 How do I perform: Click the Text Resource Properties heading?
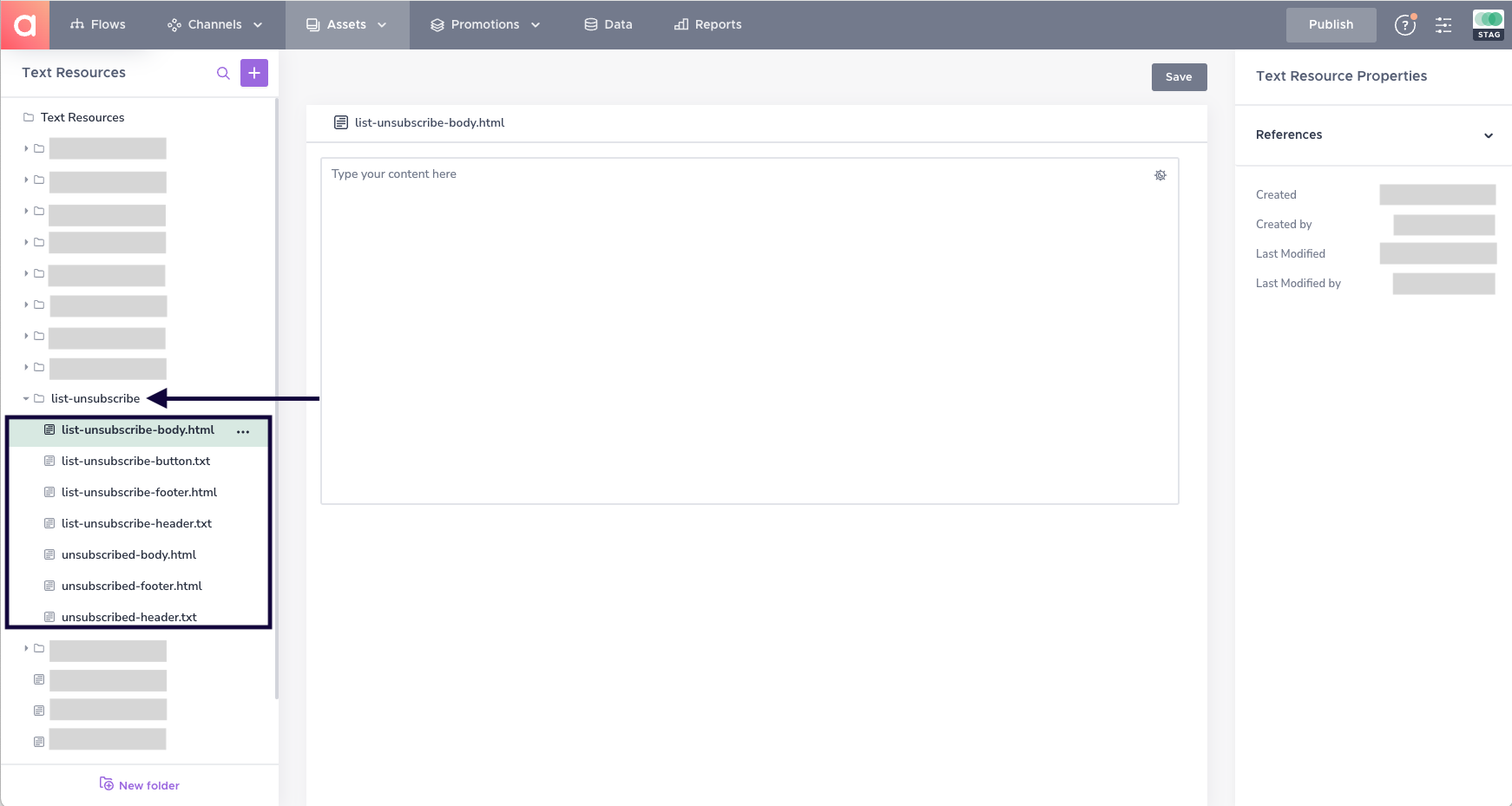(1341, 75)
